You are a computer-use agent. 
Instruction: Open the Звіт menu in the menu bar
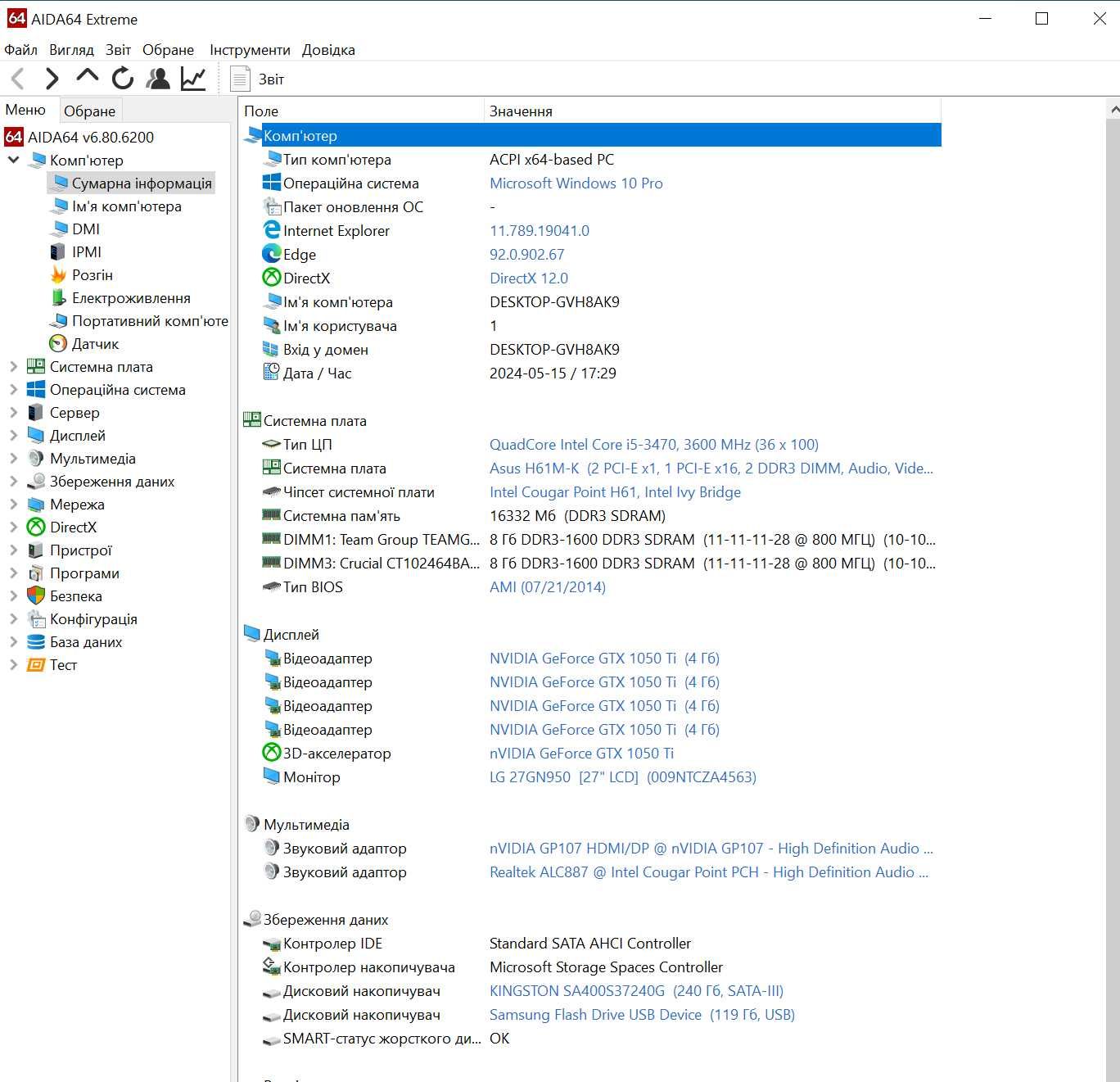coord(118,50)
